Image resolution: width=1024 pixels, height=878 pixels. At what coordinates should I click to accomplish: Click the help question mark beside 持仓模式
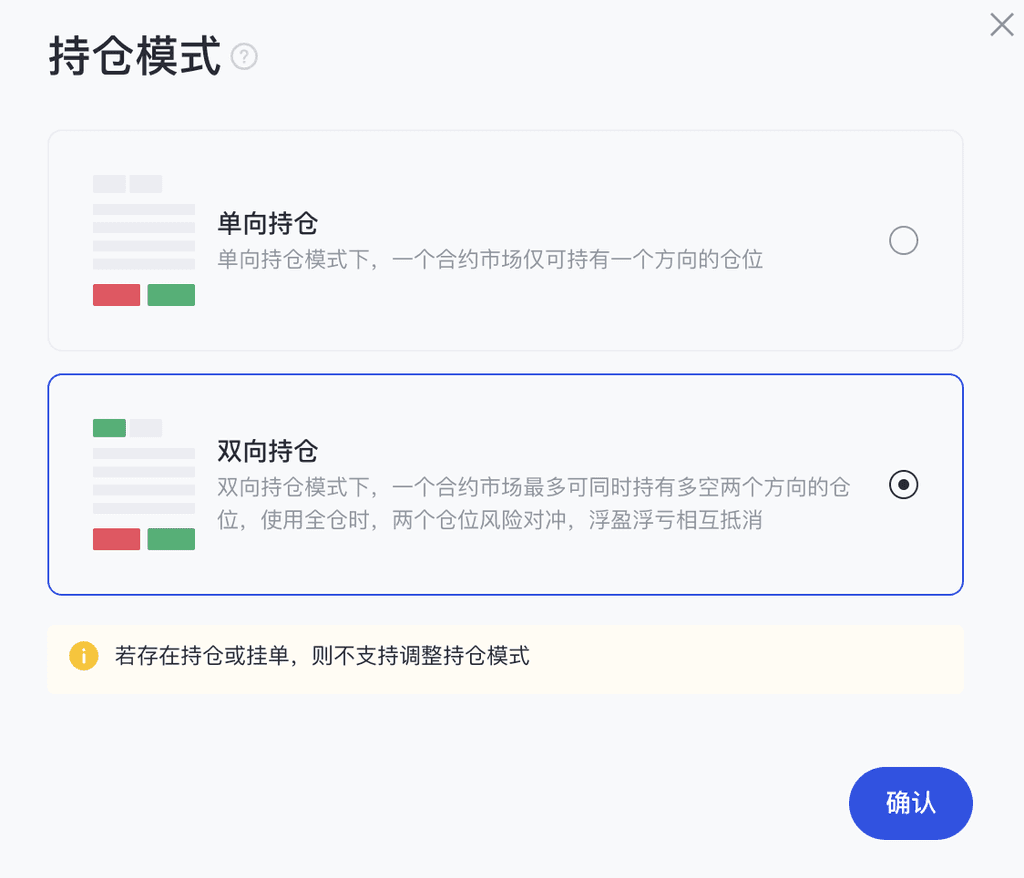tap(244, 57)
